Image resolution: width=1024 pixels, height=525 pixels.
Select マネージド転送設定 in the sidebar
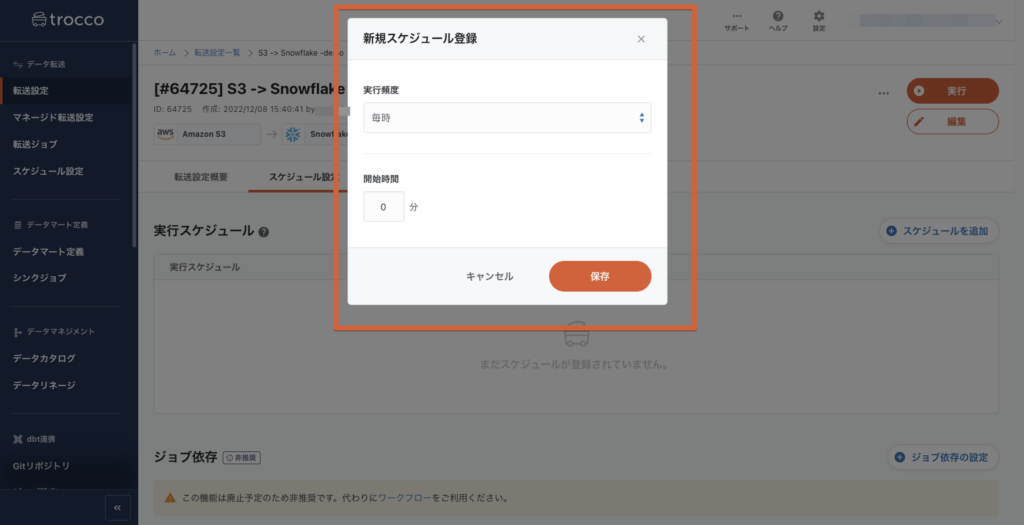point(53,117)
